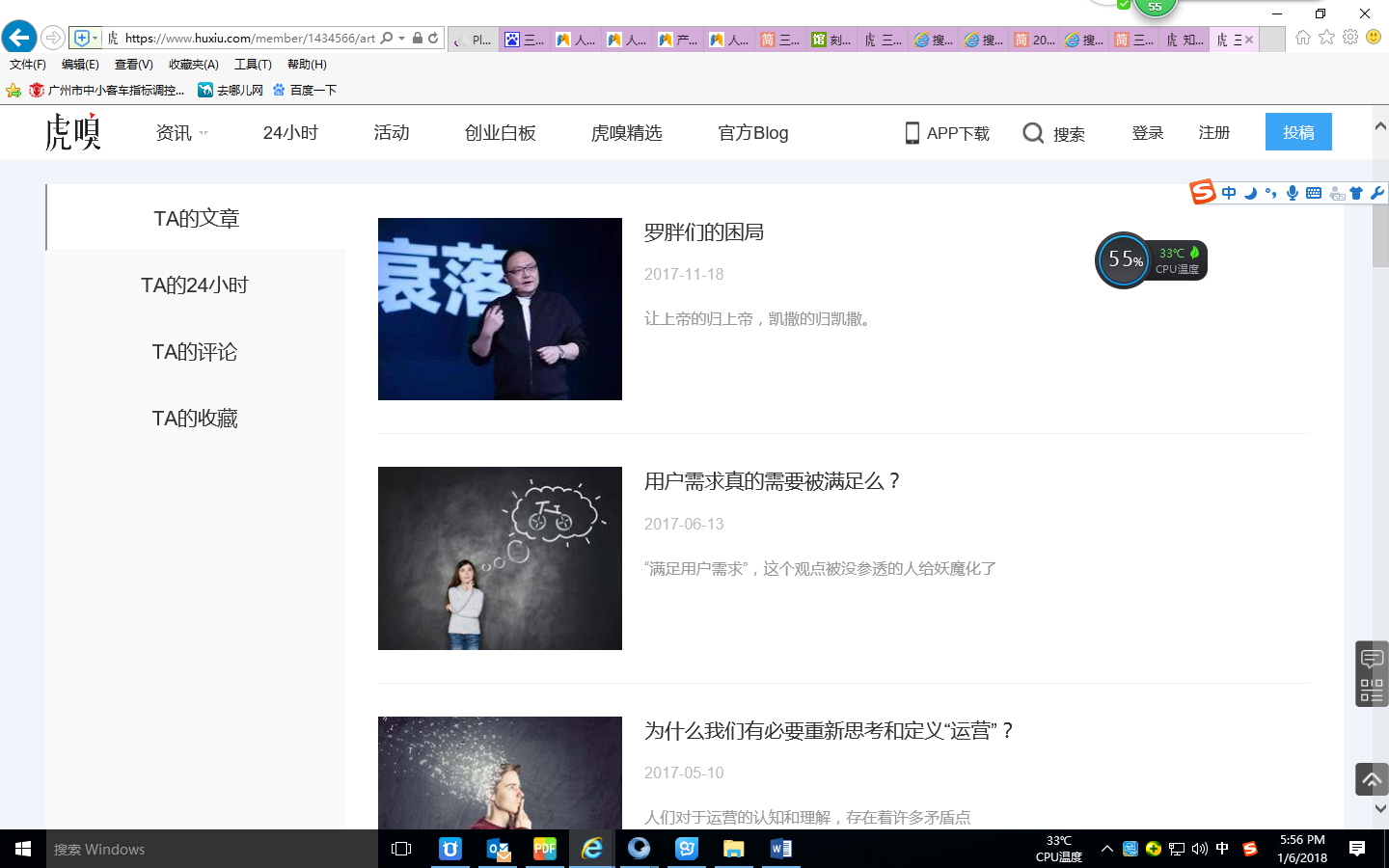The width and height of the screenshot is (1389, 868).
Task: Open favorites with the star icon
Action: click(x=1327, y=37)
